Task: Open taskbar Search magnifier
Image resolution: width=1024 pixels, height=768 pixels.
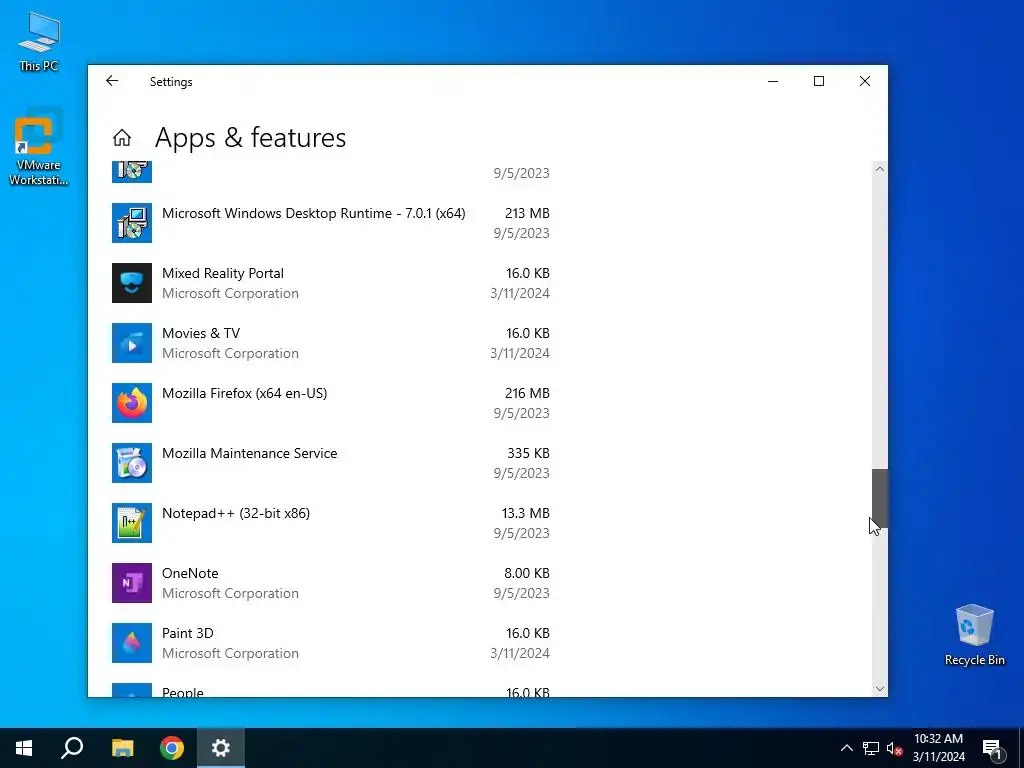Action: [x=72, y=748]
